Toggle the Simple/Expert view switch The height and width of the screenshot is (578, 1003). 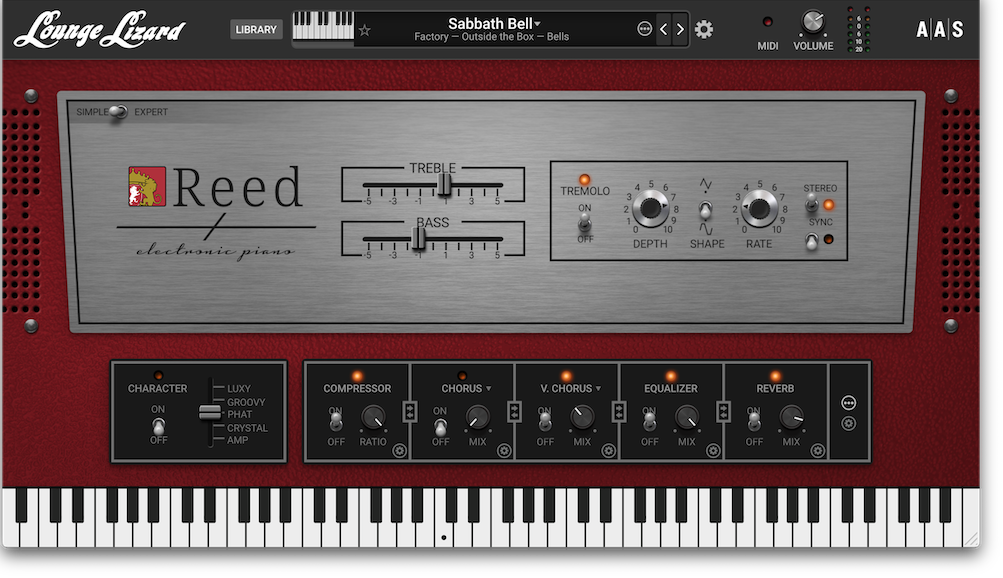coord(118,112)
